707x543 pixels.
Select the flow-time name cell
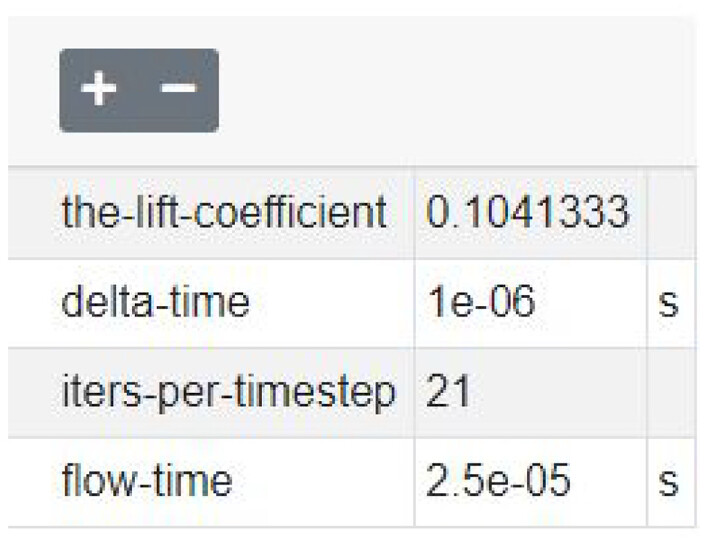click(x=146, y=482)
